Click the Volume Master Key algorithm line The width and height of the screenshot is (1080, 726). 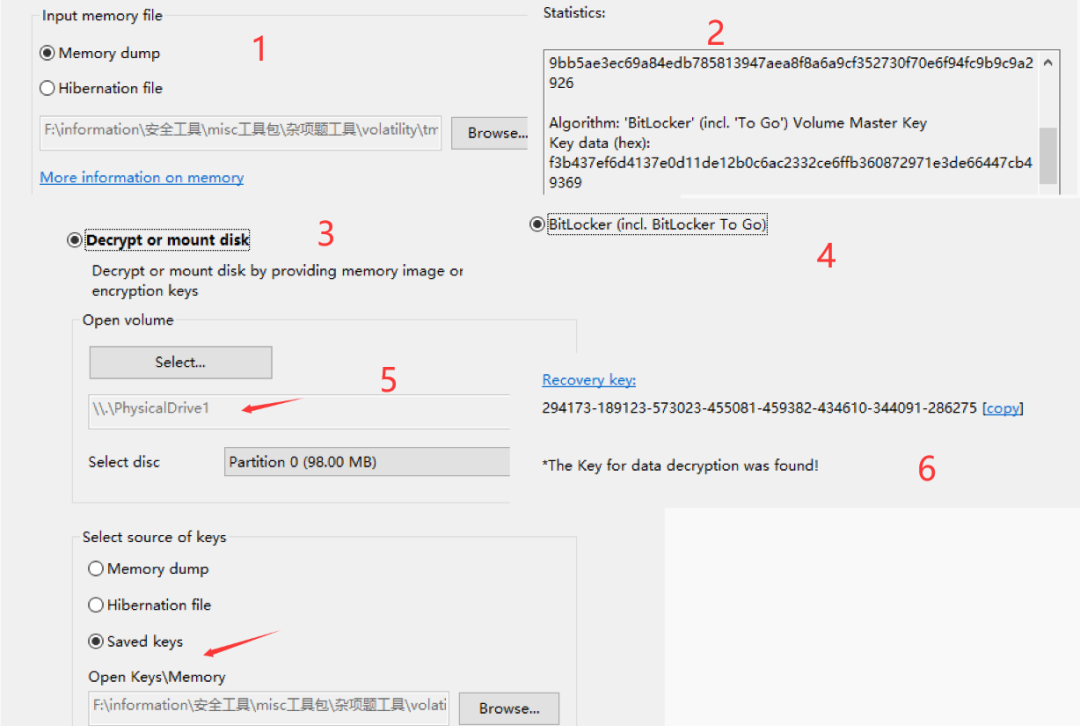click(x=738, y=123)
